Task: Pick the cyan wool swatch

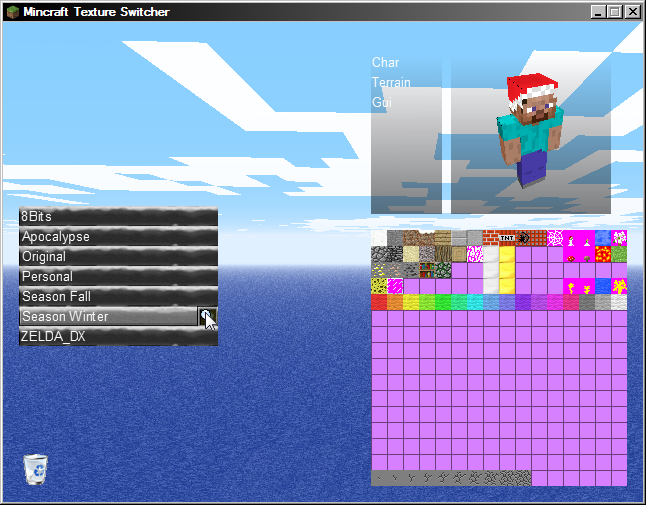Action: (x=475, y=302)
